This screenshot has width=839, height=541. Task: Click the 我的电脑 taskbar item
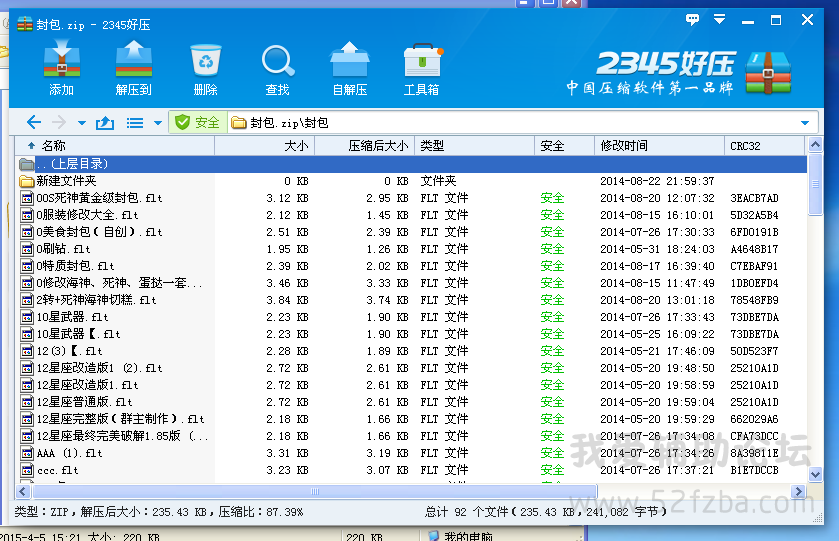click(x=460, y=535)
